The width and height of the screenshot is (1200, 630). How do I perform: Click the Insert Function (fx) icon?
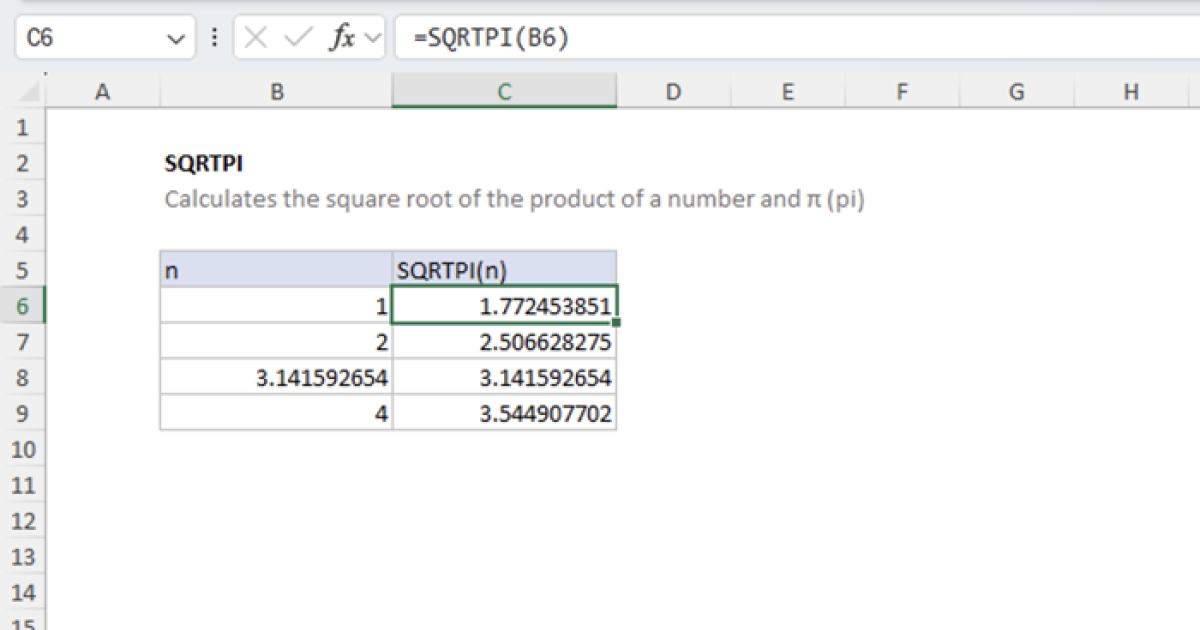pos(342,38)
